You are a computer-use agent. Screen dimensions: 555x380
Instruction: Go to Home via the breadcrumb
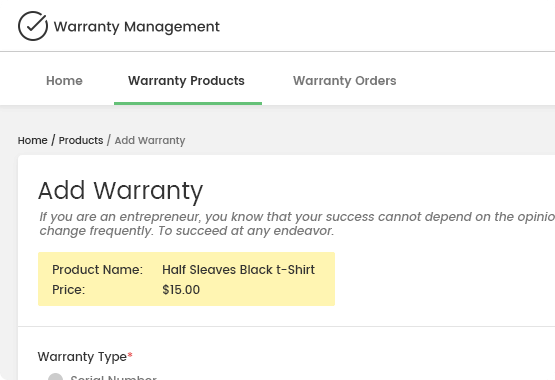point(33,140)
